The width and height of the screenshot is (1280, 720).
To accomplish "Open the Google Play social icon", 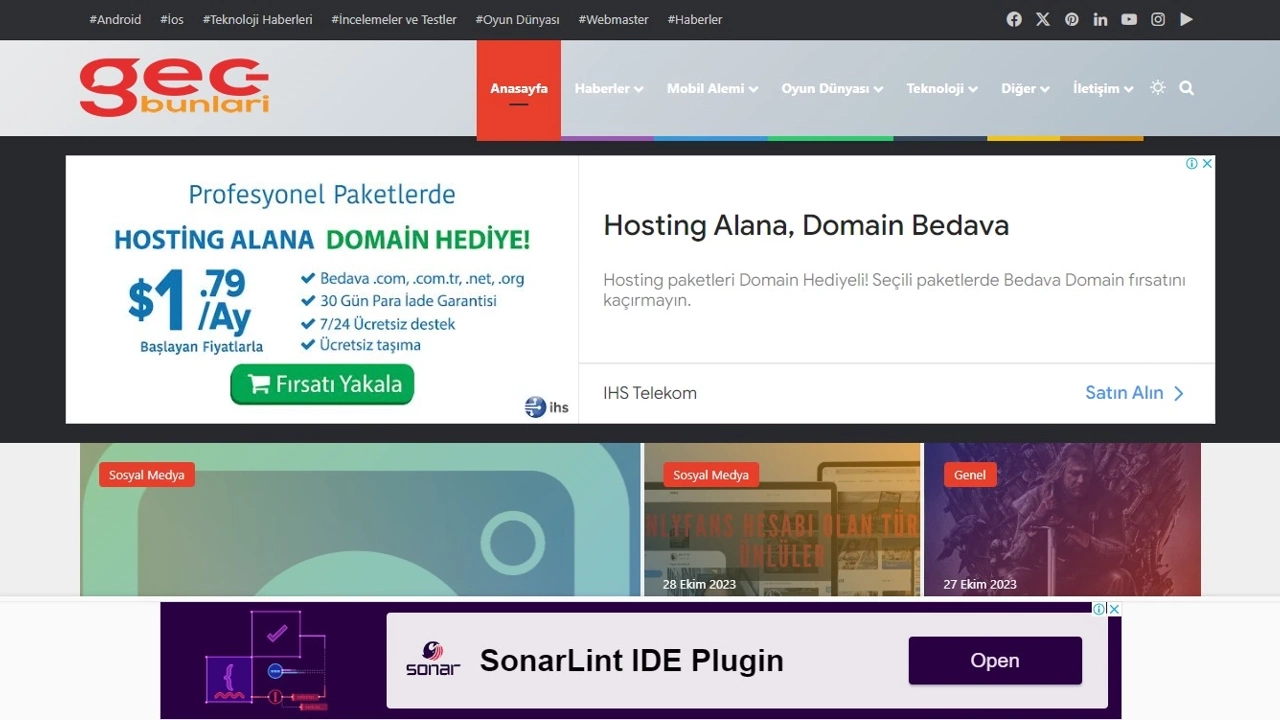I will point(1186,19).
